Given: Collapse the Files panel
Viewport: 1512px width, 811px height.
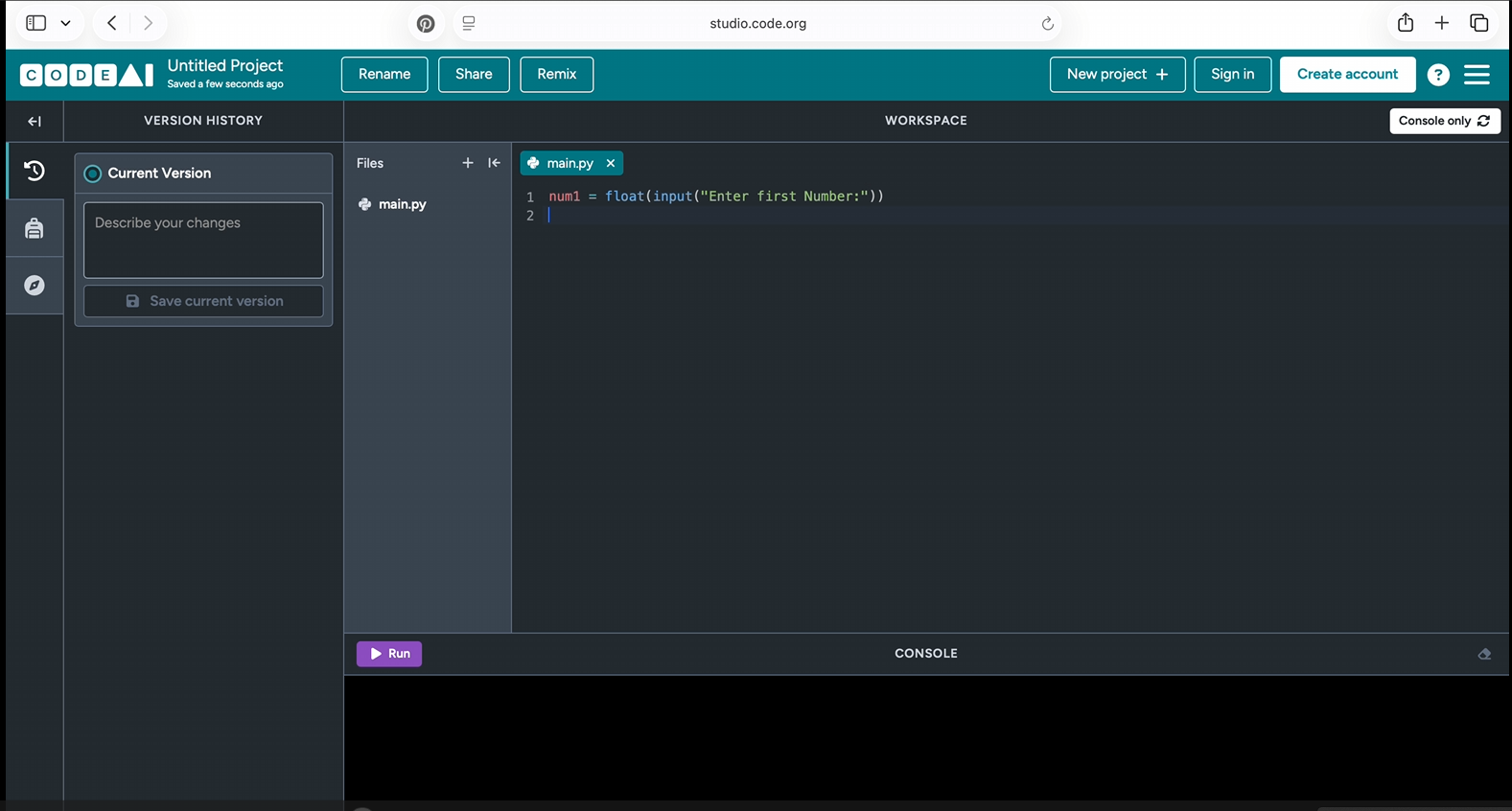Looking at the screenshot, I should (x=494, y=163).
